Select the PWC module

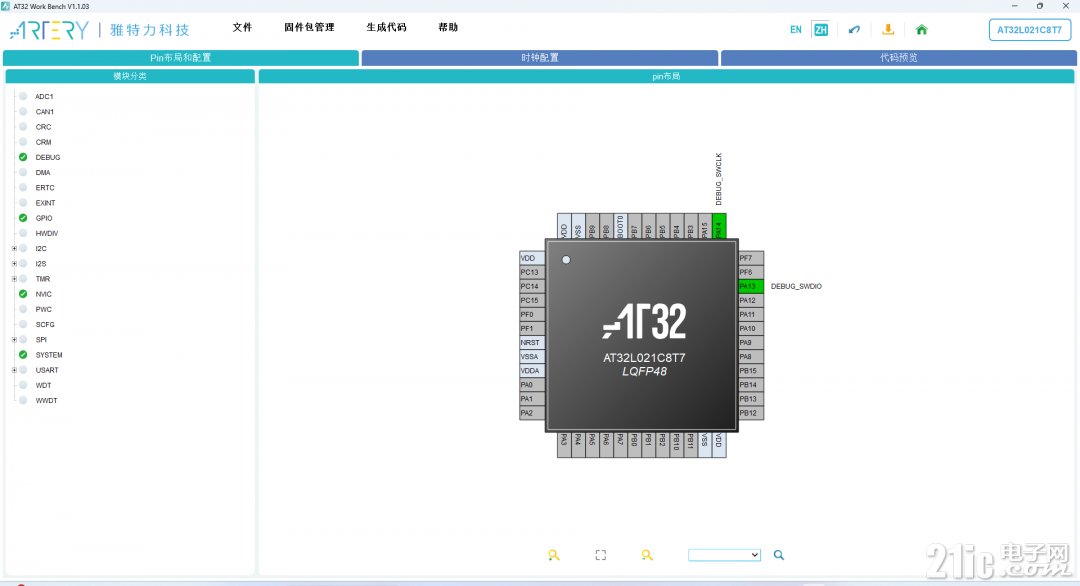tap(43, 309)
